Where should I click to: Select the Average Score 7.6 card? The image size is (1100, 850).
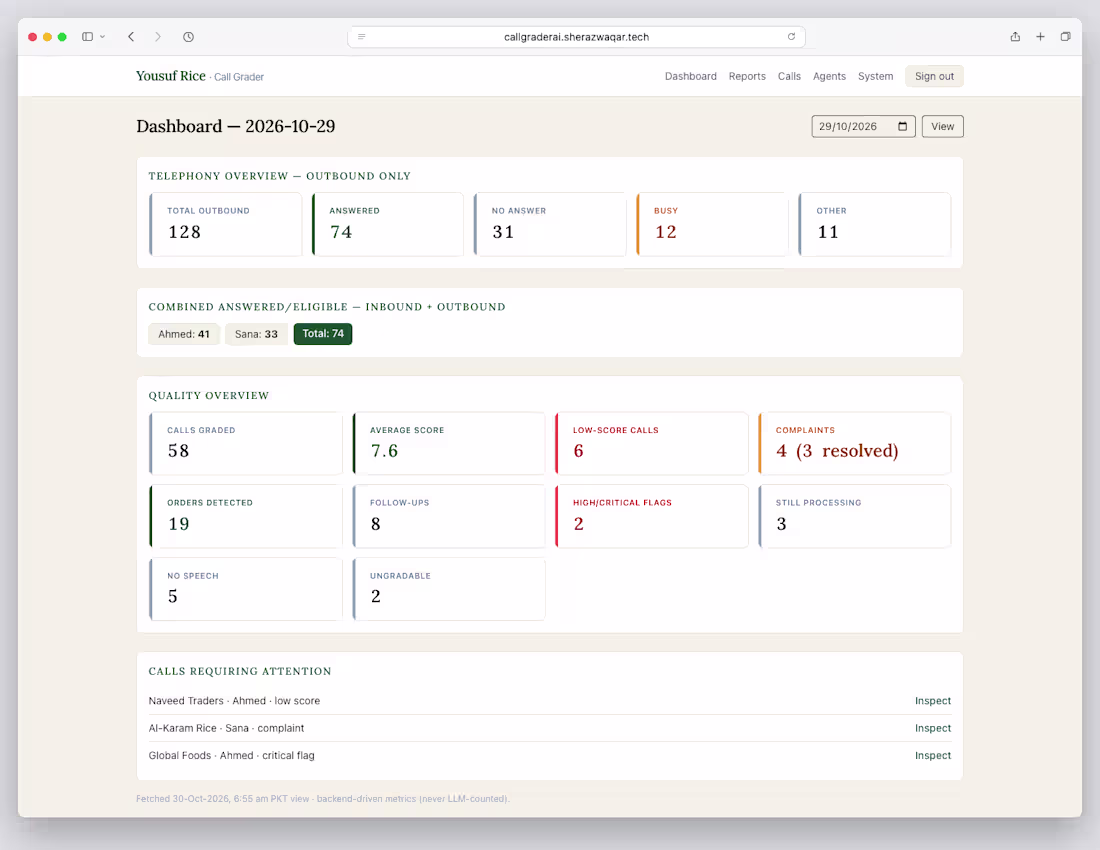click(449, 443)
